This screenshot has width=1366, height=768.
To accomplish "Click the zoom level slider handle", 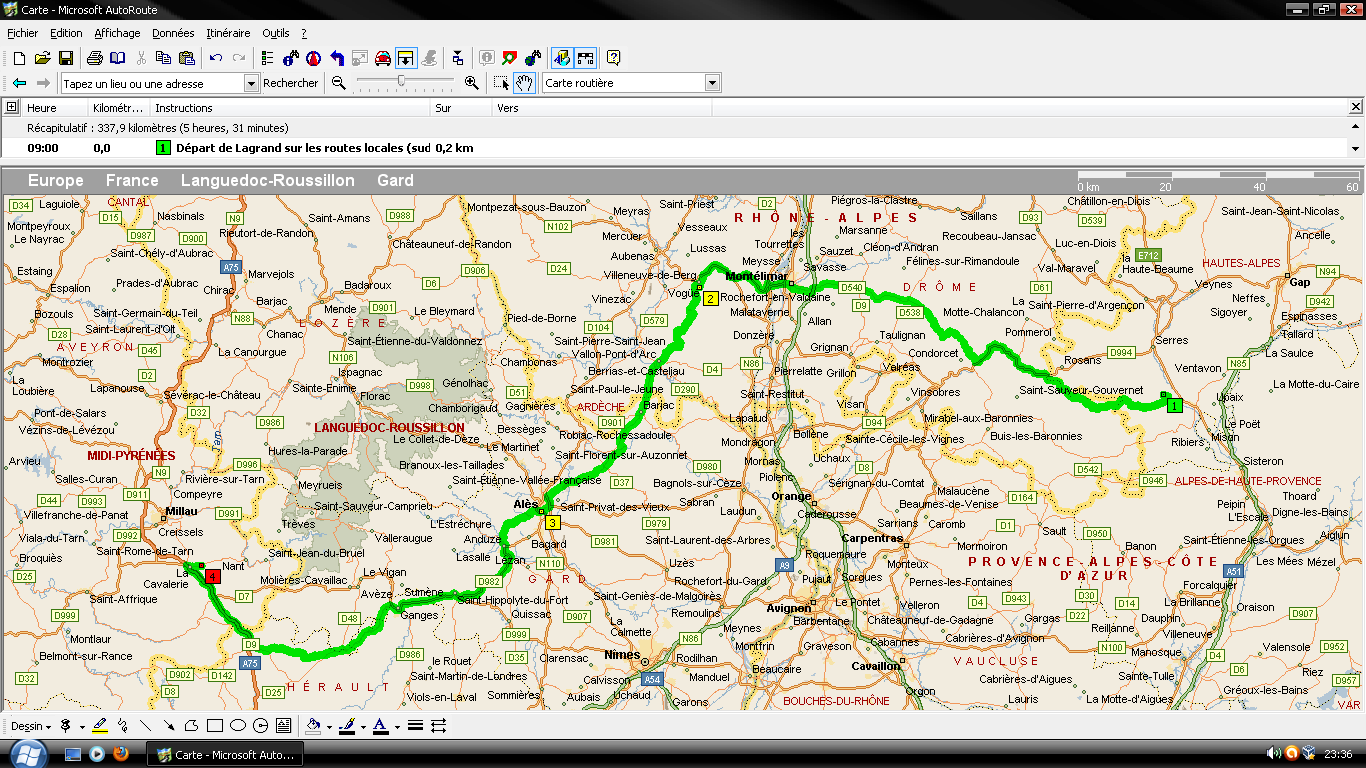I will pyautogui.click(x=401, y=82).
